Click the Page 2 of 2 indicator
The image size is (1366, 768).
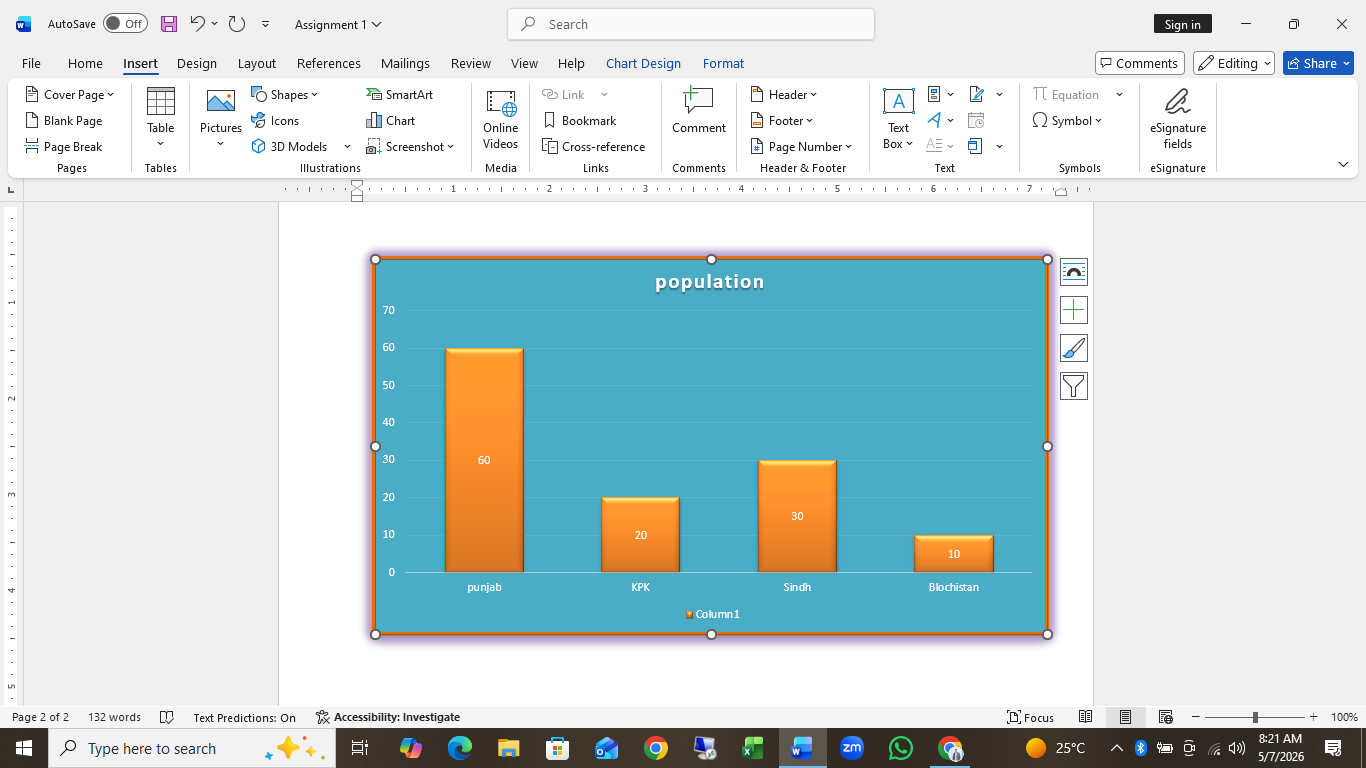pos(41,717)
